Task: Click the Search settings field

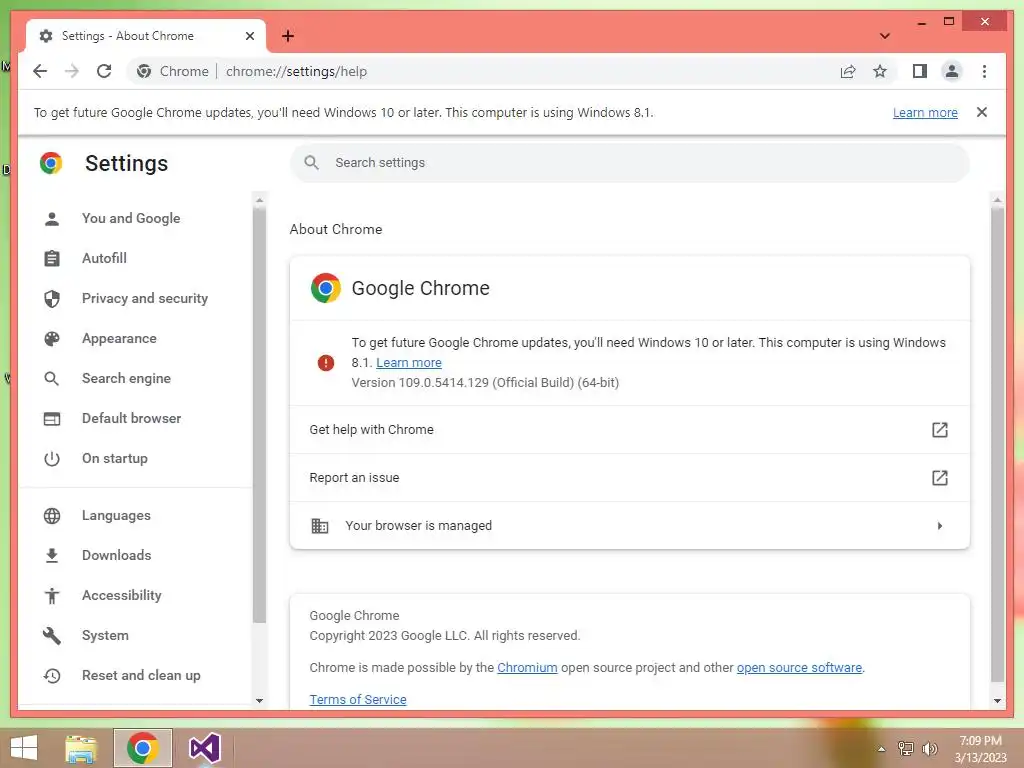Action: coord(630,163)
